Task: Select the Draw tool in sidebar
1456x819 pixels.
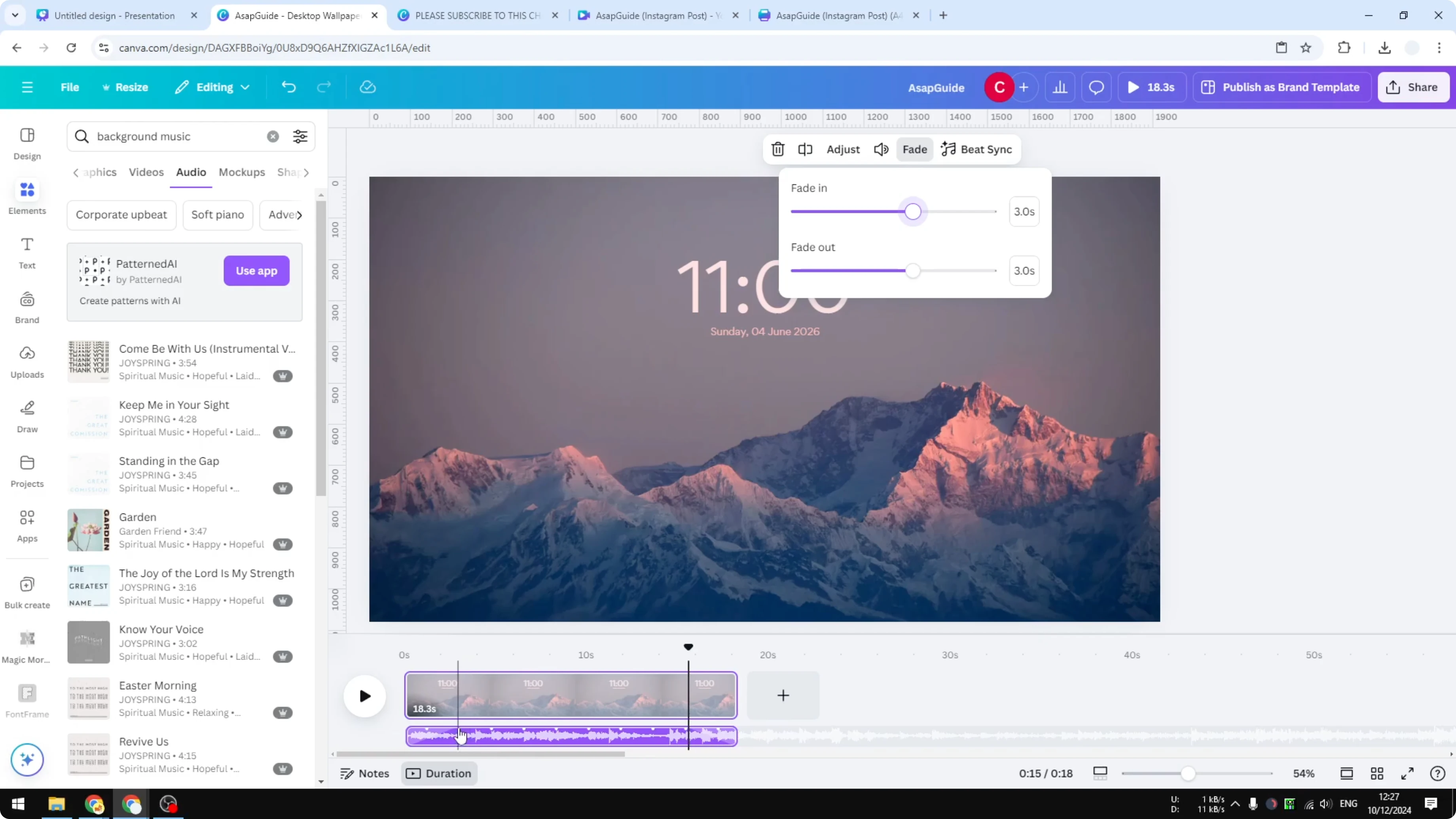Action: pos(27,415)
